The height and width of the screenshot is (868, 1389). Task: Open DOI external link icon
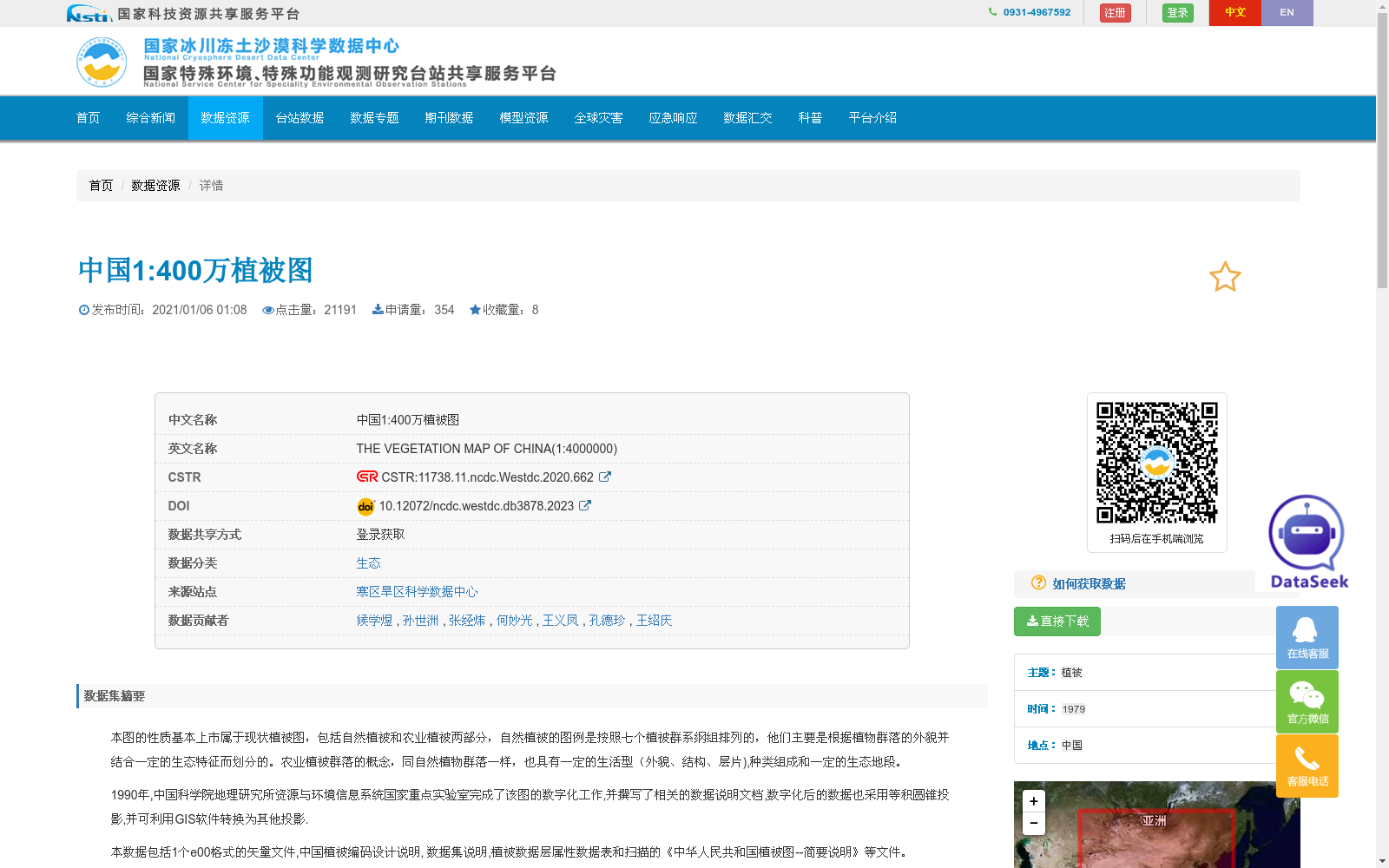coord(585,505)
